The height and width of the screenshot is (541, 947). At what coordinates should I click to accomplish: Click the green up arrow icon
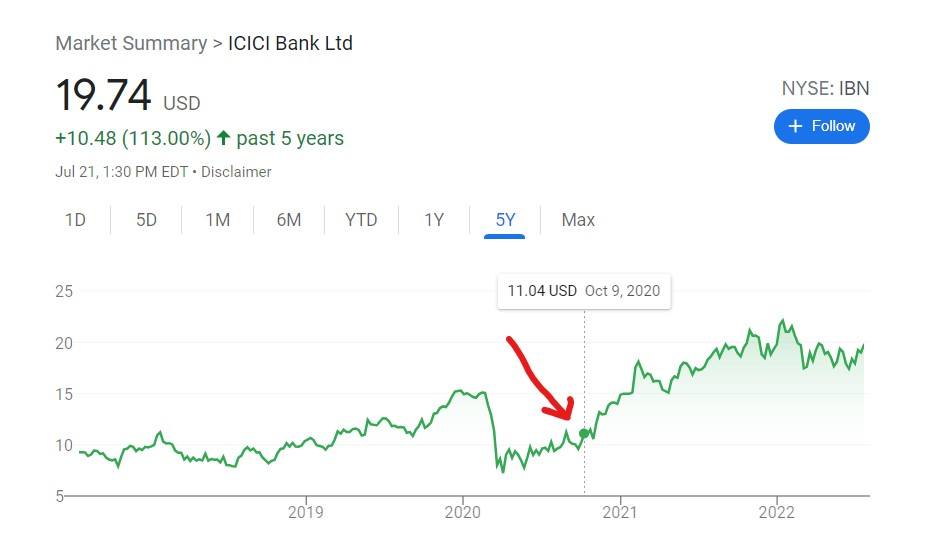point(223,138)
